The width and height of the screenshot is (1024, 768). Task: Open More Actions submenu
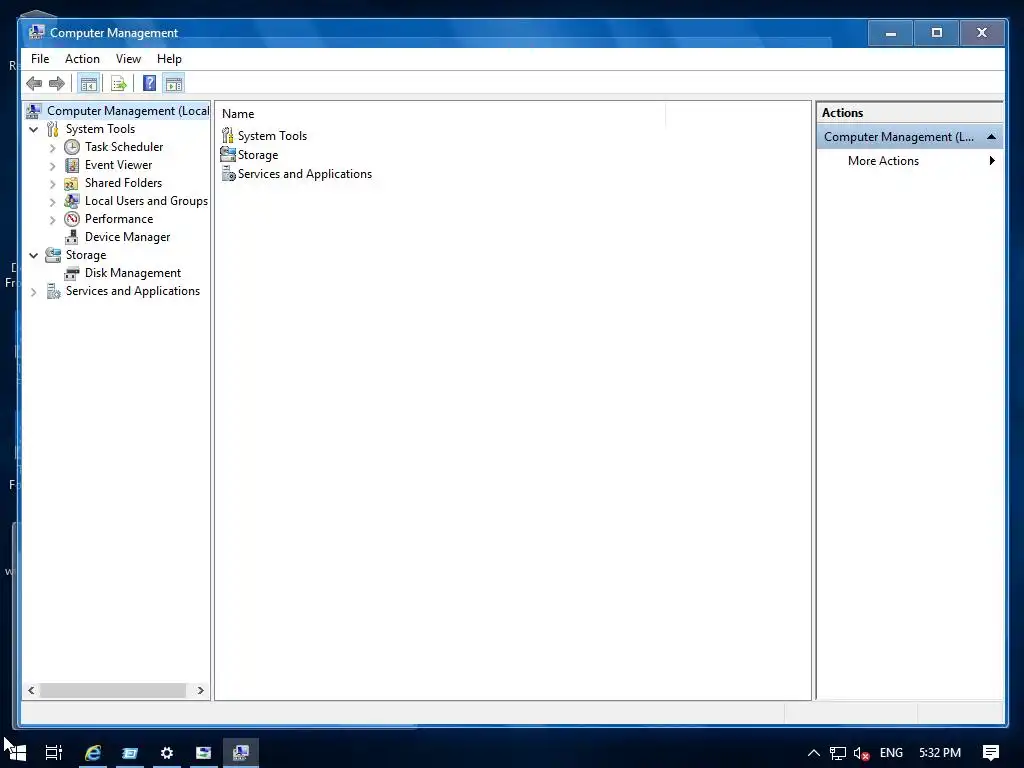coord(910,161)
